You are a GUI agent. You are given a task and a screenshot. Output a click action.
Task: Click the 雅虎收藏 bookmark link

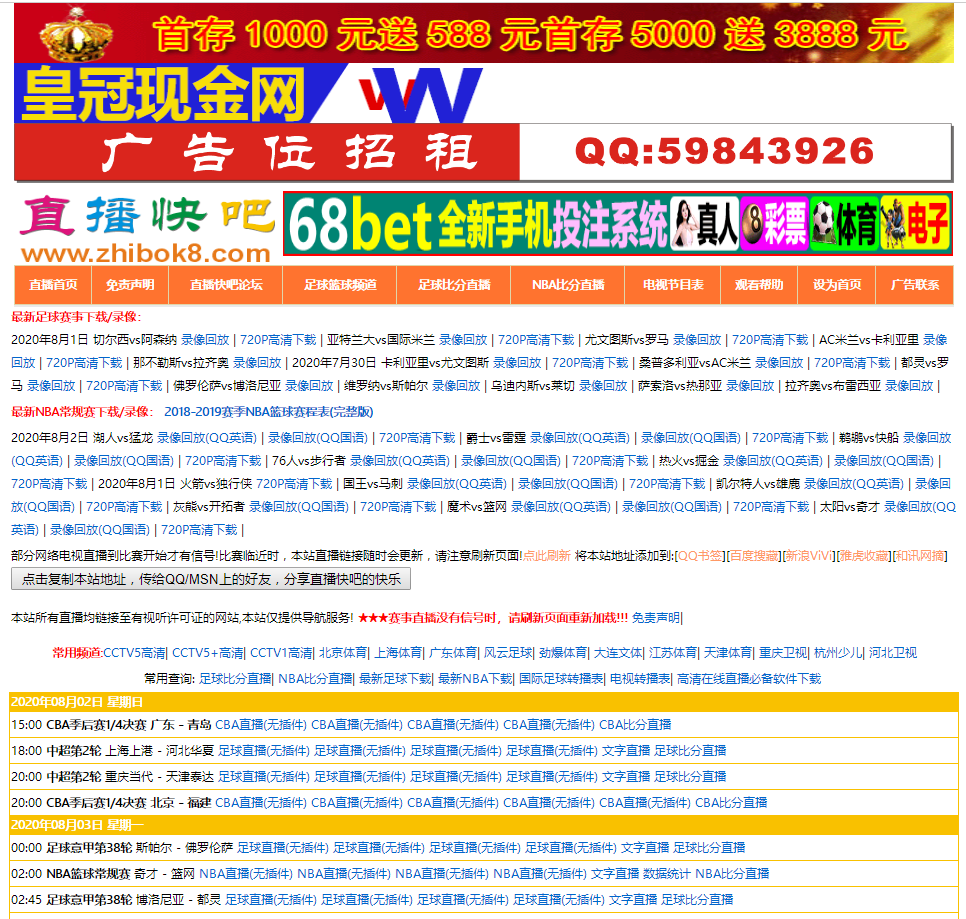[864, 556]
